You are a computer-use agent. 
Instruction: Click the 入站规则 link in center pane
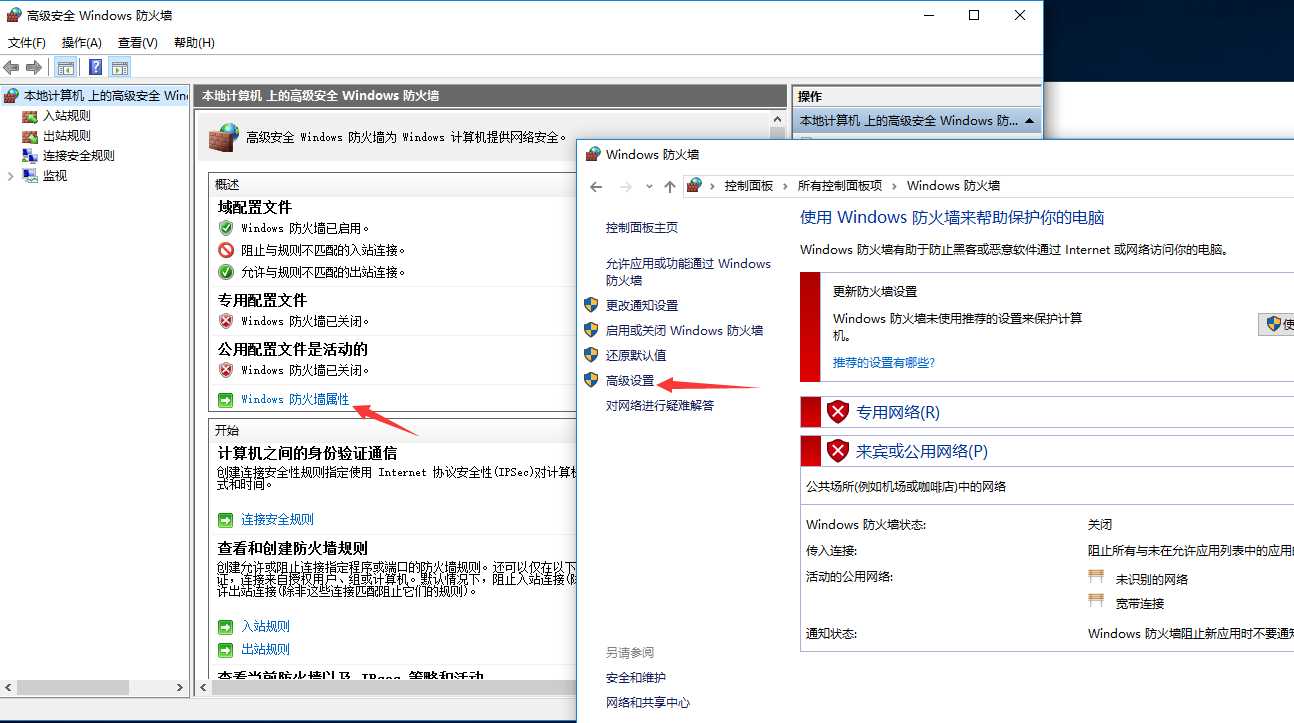click(265, 626)
